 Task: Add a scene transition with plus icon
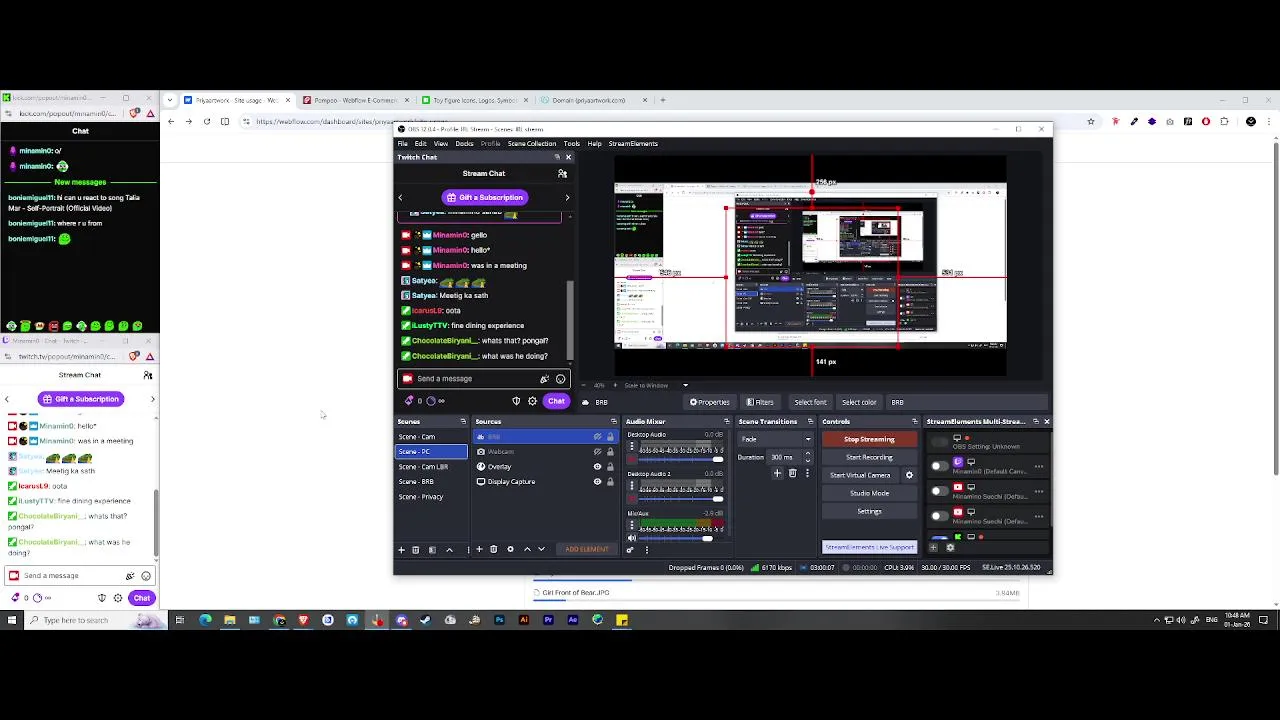click(777, 473)
